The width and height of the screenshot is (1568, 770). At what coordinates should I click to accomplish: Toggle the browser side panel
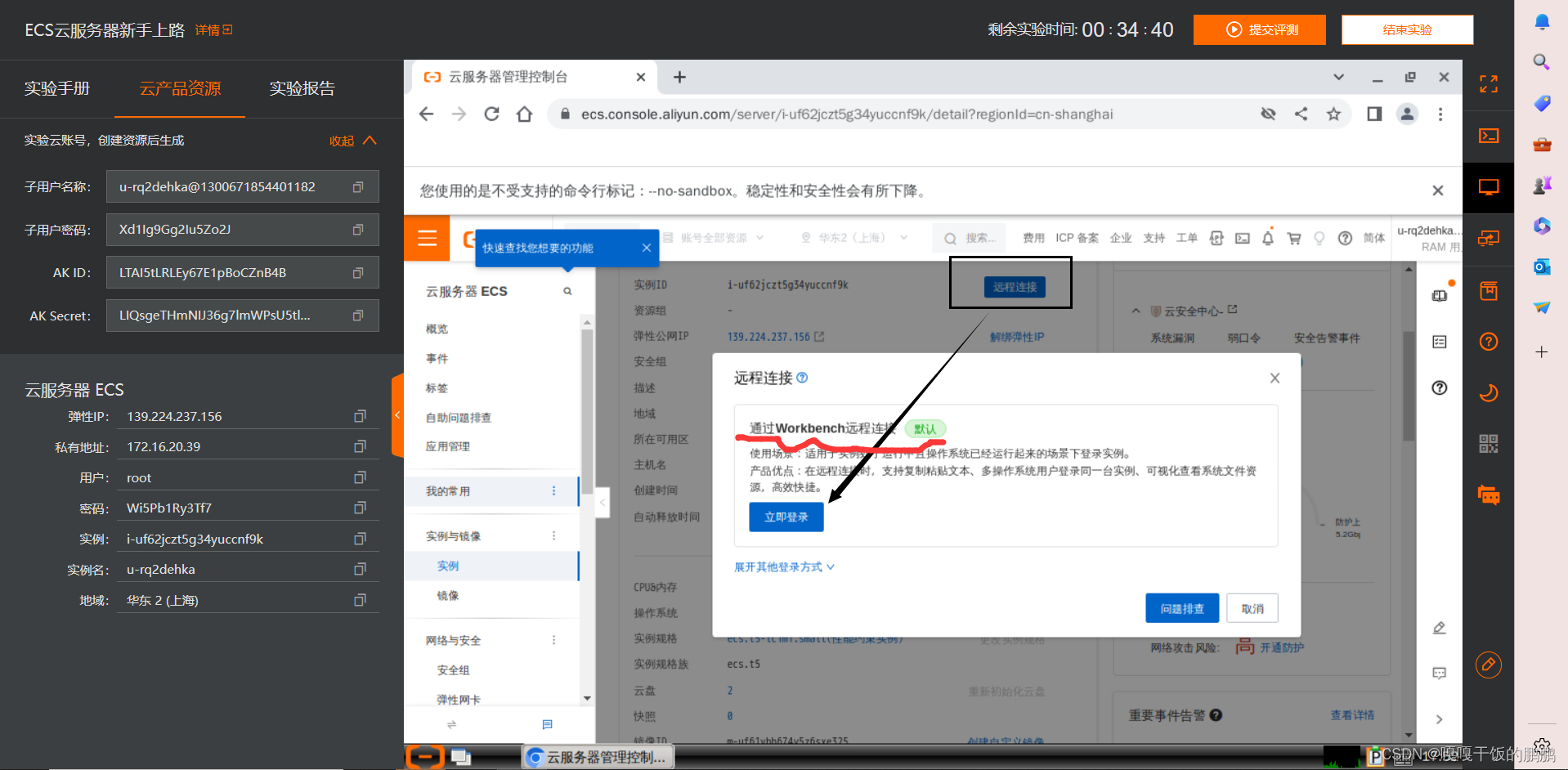pos(1374,114)
